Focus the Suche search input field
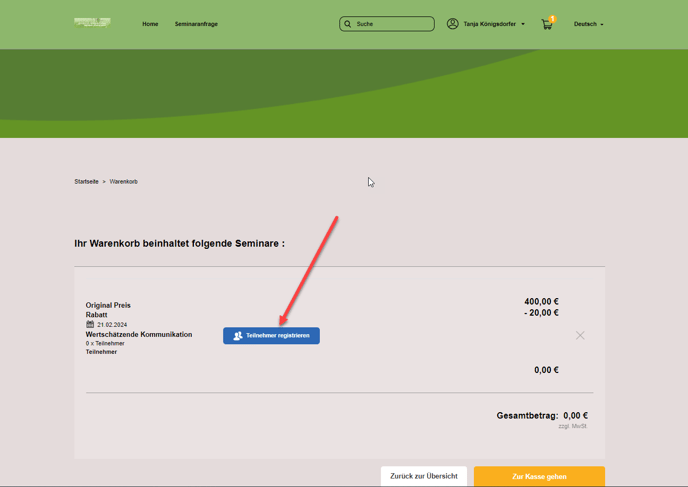 (x=393, y=24)
